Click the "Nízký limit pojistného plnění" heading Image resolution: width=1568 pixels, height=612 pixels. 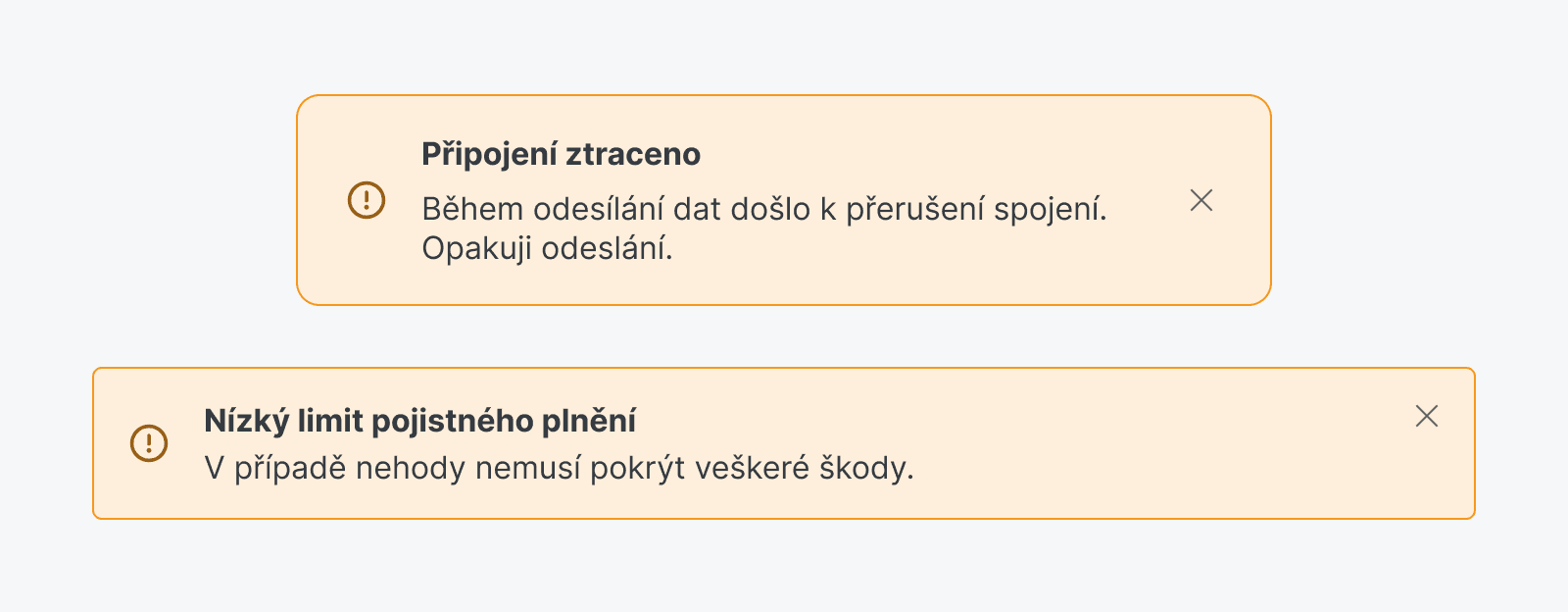click(x=419, y=421)
